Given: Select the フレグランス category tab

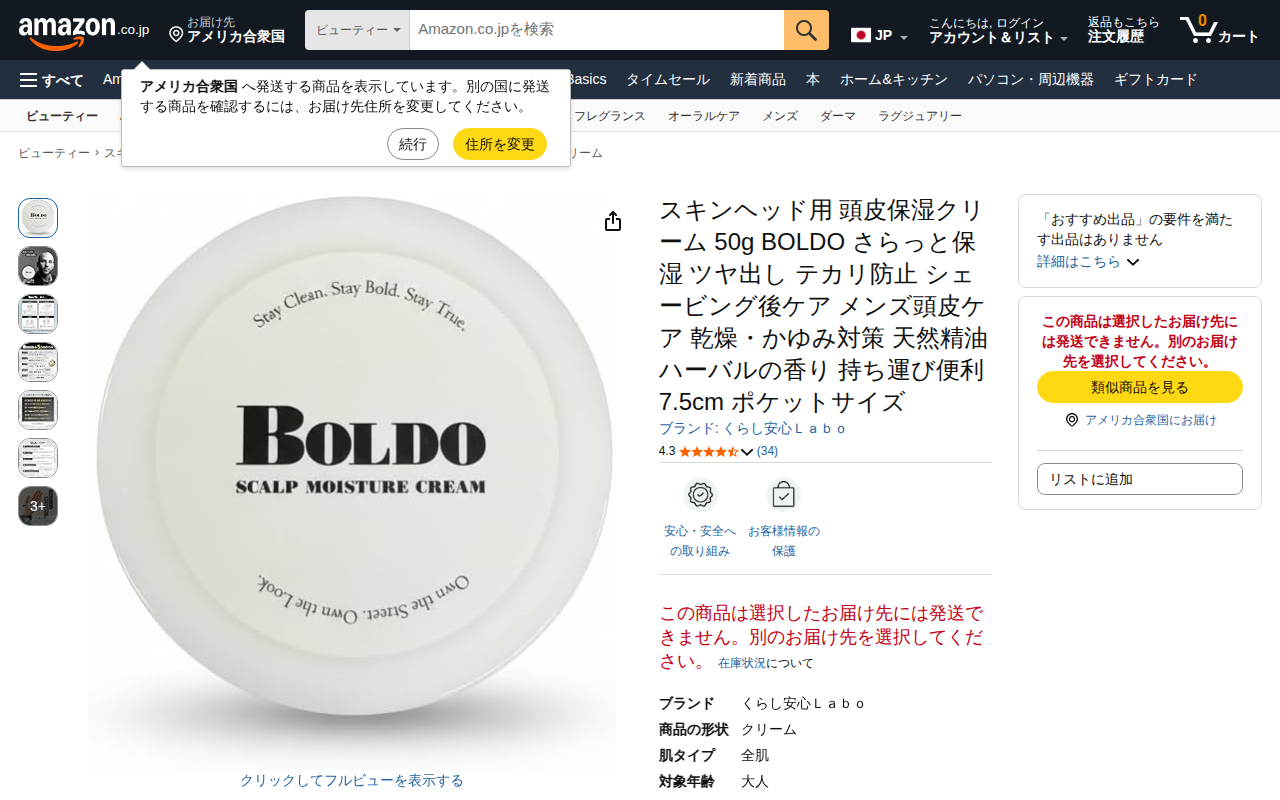Looking at the screenshot, I should click(x=610, y=116).
